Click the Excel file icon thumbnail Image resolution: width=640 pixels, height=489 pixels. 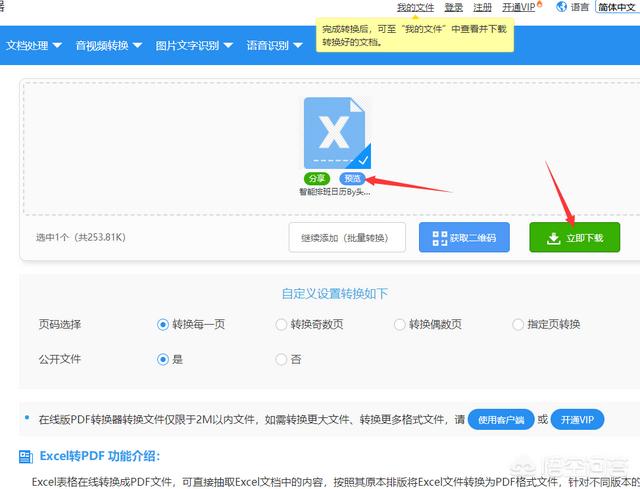pos(337,133)
